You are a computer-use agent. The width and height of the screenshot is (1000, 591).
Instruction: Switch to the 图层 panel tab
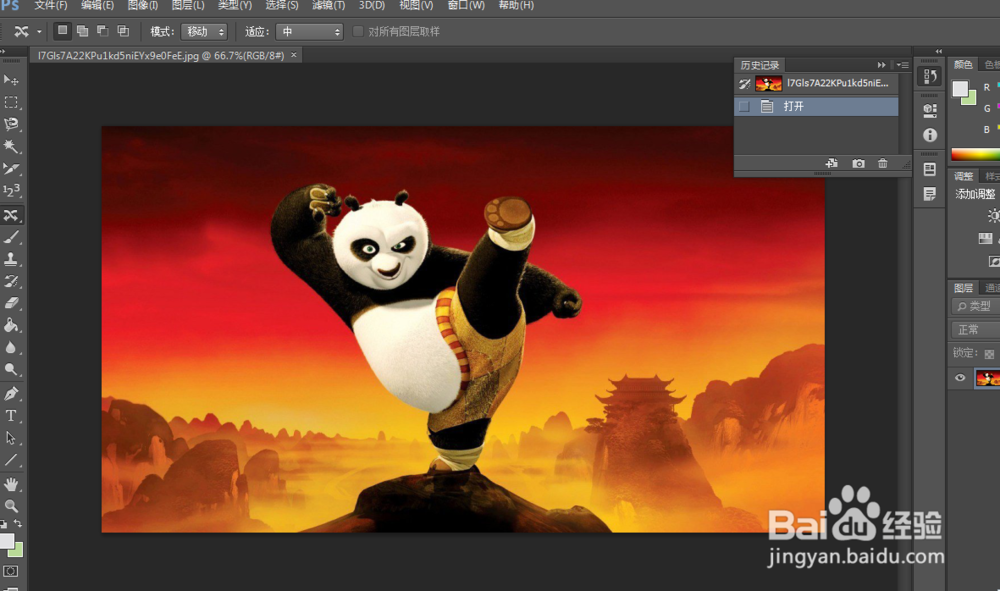(963, 288)
